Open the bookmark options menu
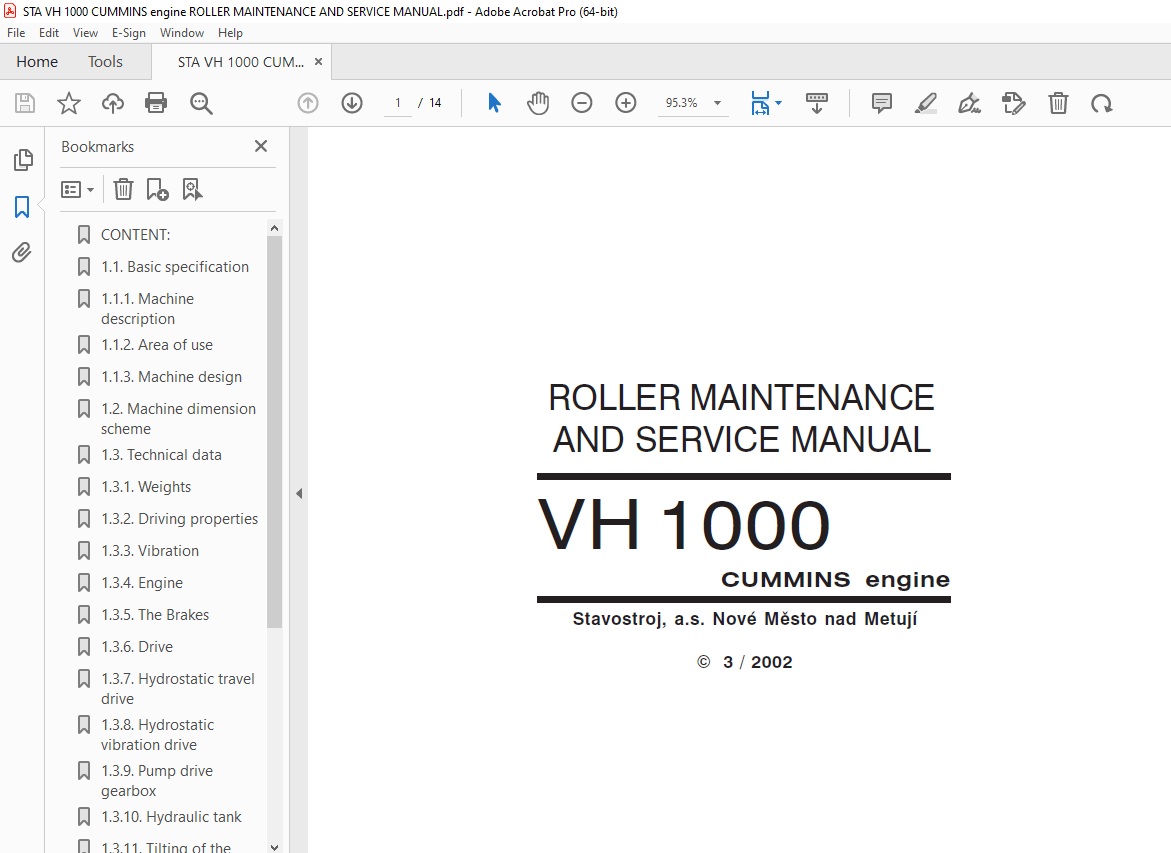The image size is (1171, 853). coord(77,189)
